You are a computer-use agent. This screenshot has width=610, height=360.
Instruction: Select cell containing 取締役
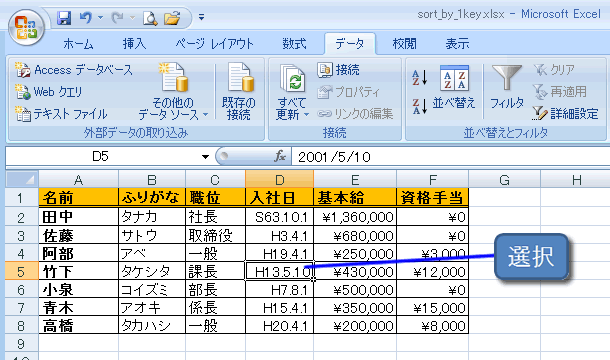216,235
